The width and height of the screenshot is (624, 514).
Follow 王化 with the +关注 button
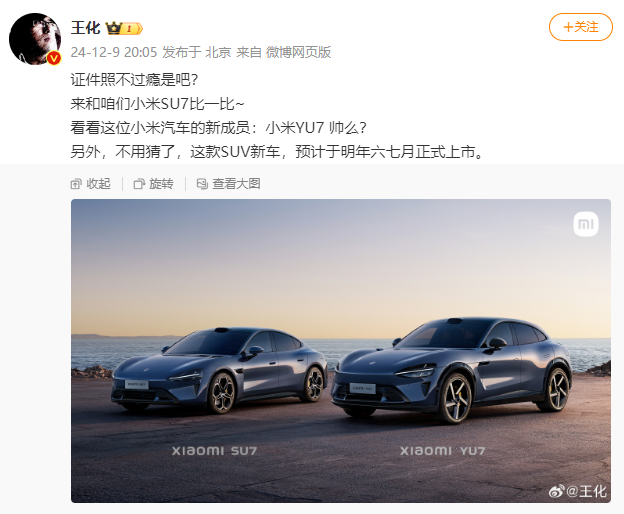581,27
